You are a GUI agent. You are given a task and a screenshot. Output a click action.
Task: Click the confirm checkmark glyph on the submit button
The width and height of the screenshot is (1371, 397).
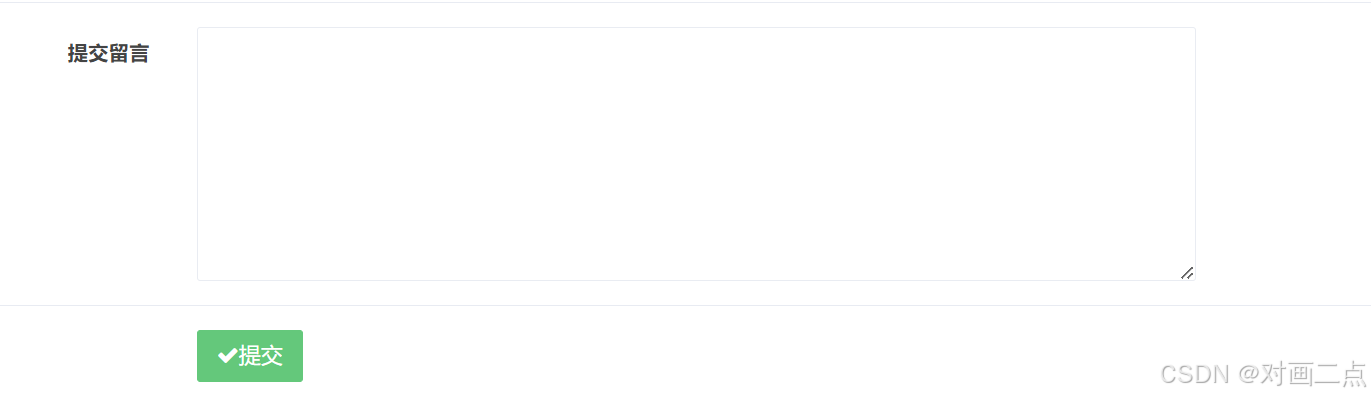pos(227,356)
